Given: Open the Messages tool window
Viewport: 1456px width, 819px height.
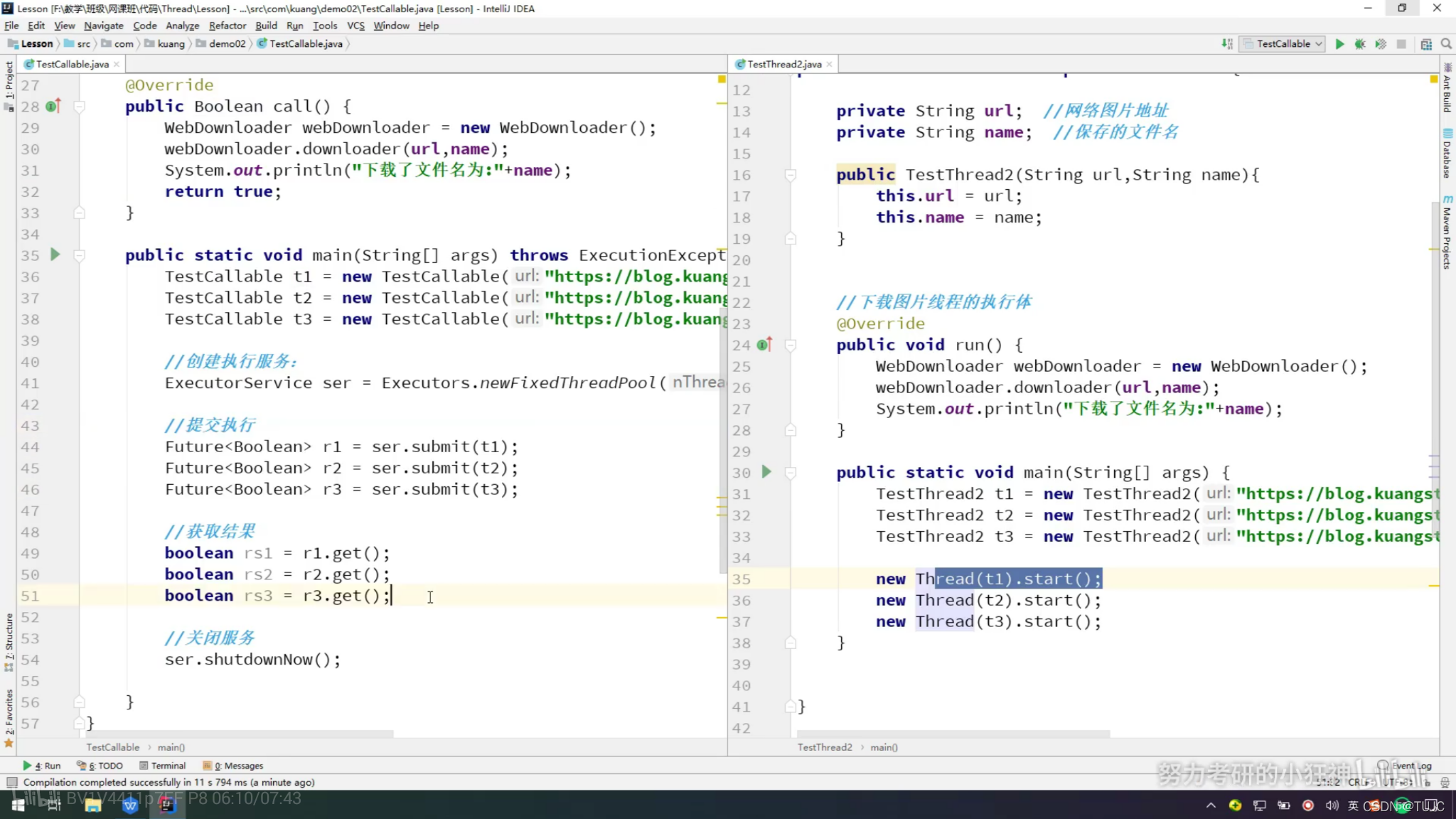Looking at the screenshot, I should click(x=233, y=766).
